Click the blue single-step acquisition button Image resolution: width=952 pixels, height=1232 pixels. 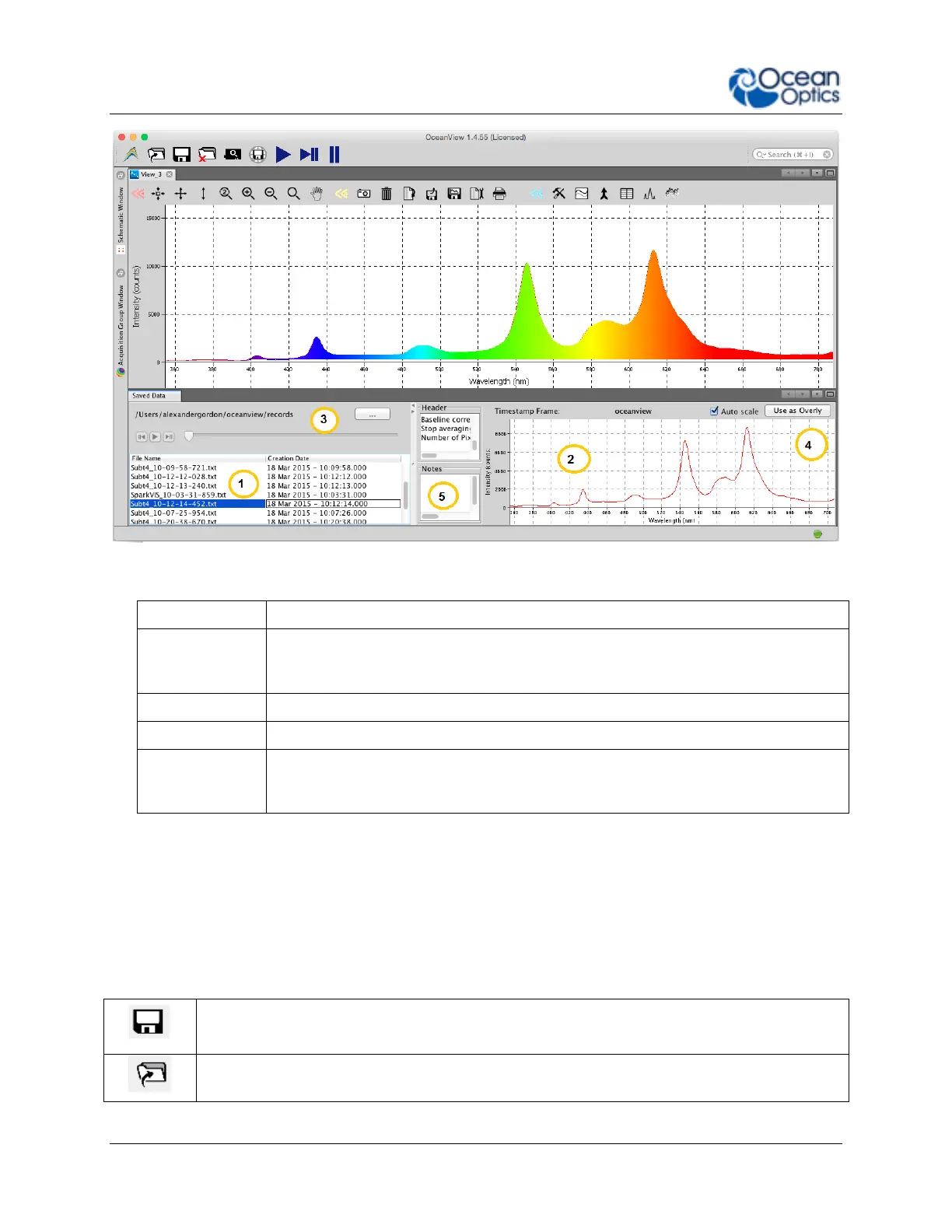coord(310,155)
